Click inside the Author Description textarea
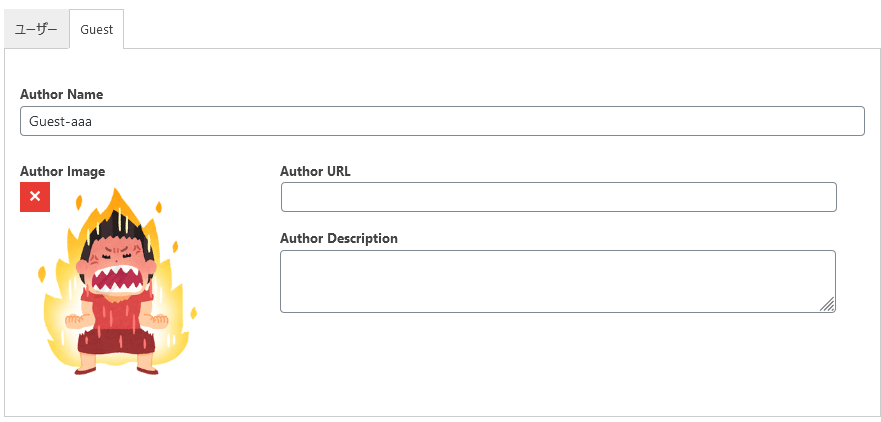 [558, 282]
